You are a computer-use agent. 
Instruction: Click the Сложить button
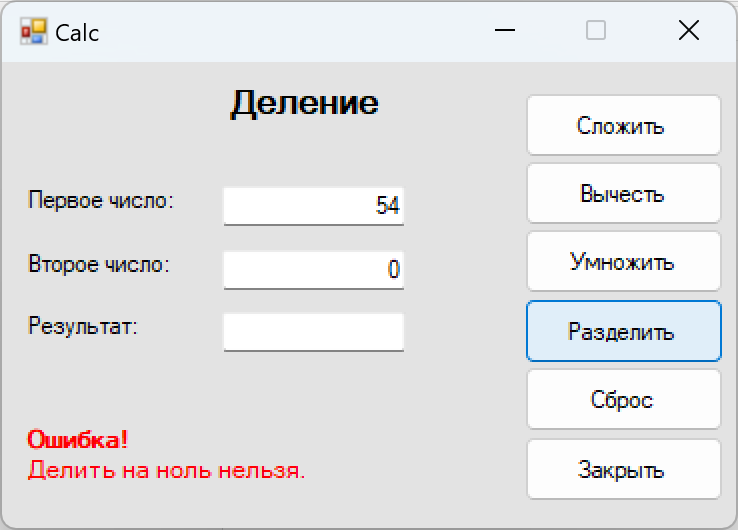624,125
